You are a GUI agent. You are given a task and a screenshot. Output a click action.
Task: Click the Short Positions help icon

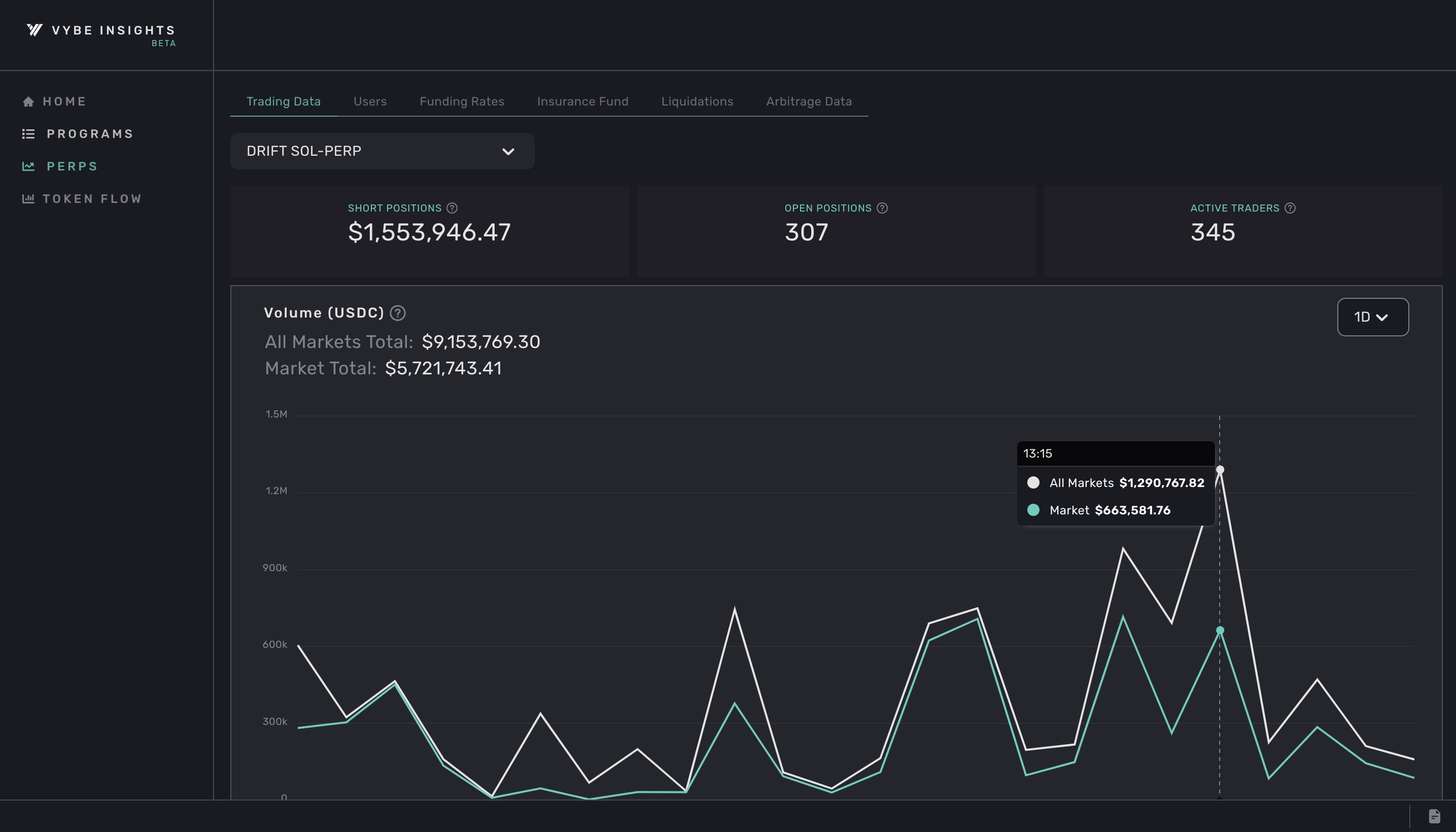(x=452, y=208)
